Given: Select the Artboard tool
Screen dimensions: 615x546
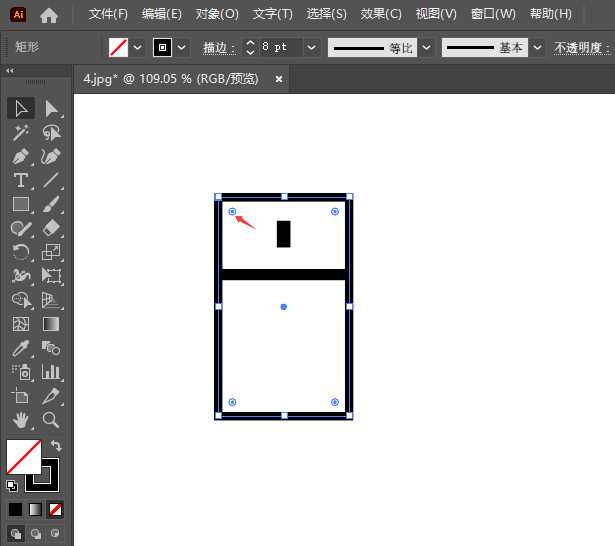Looking at the screenshot, I should (x=21, y=396).
